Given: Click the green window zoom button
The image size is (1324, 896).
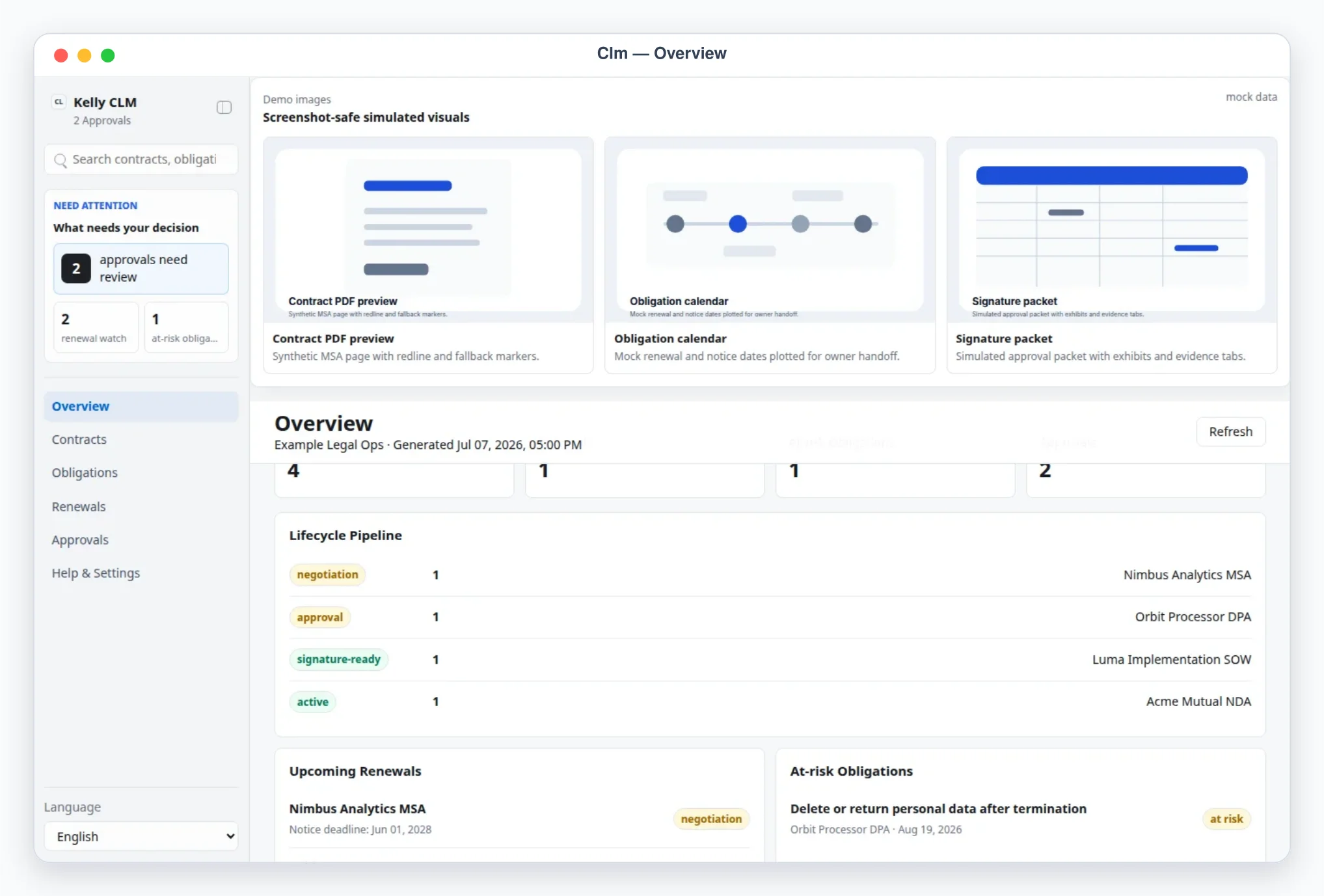Looking at the screenshot, I should point(108,55).
